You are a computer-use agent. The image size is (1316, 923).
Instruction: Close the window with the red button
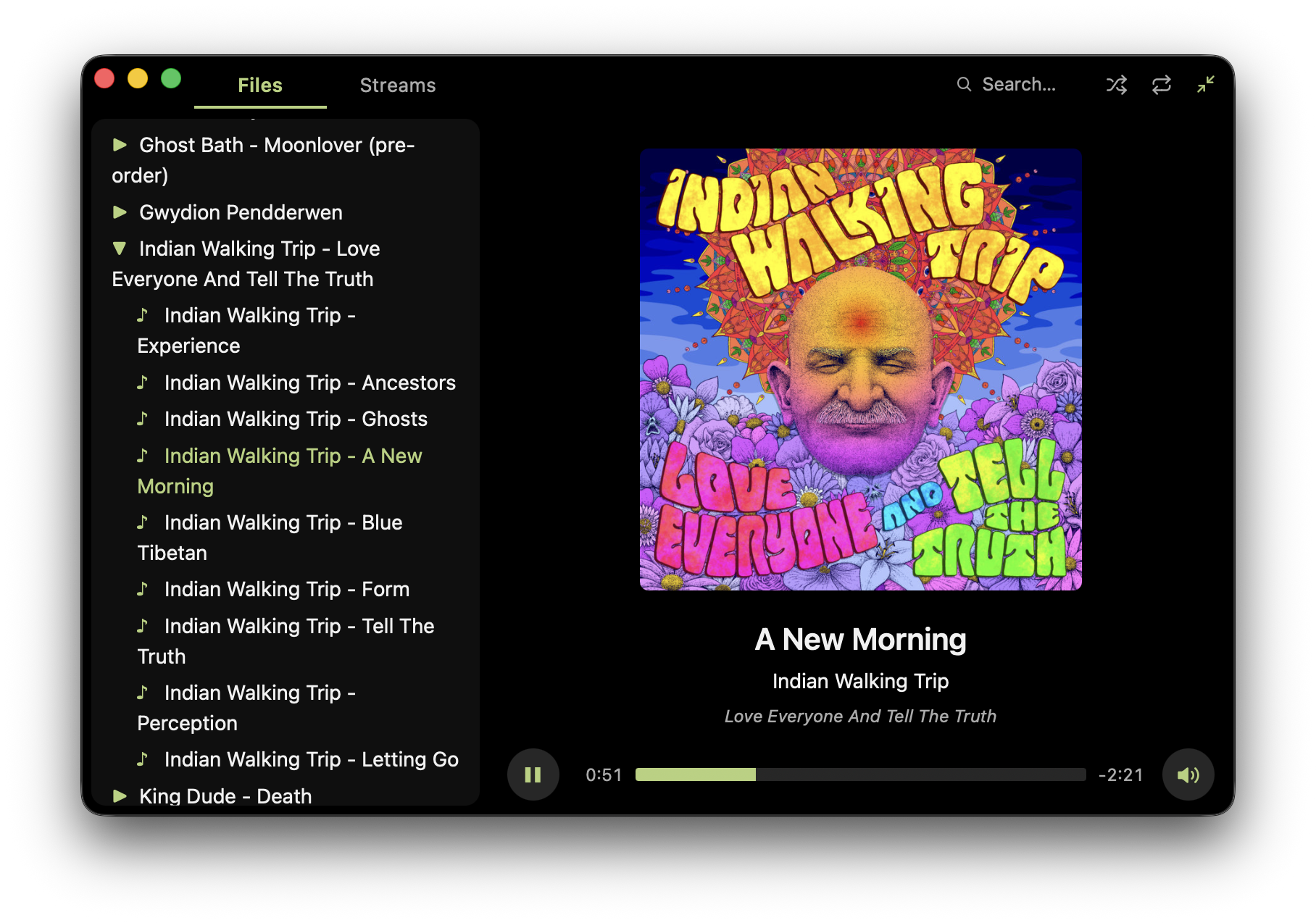pyautogui.click(x=104, y=78)
